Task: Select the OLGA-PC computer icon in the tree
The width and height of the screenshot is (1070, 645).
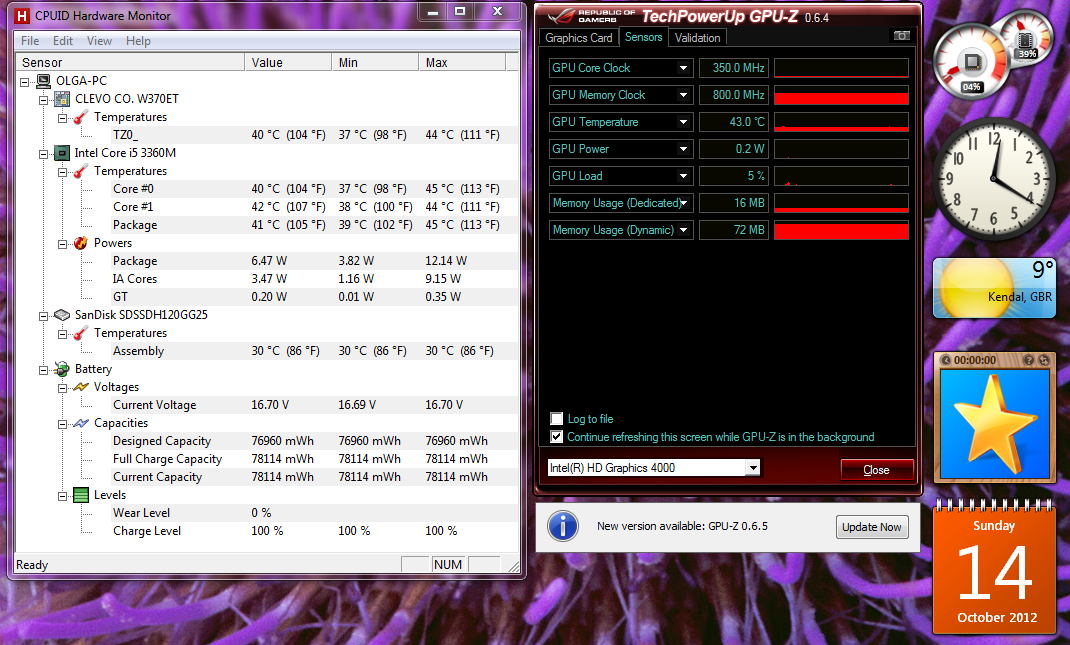Action: 44,81
